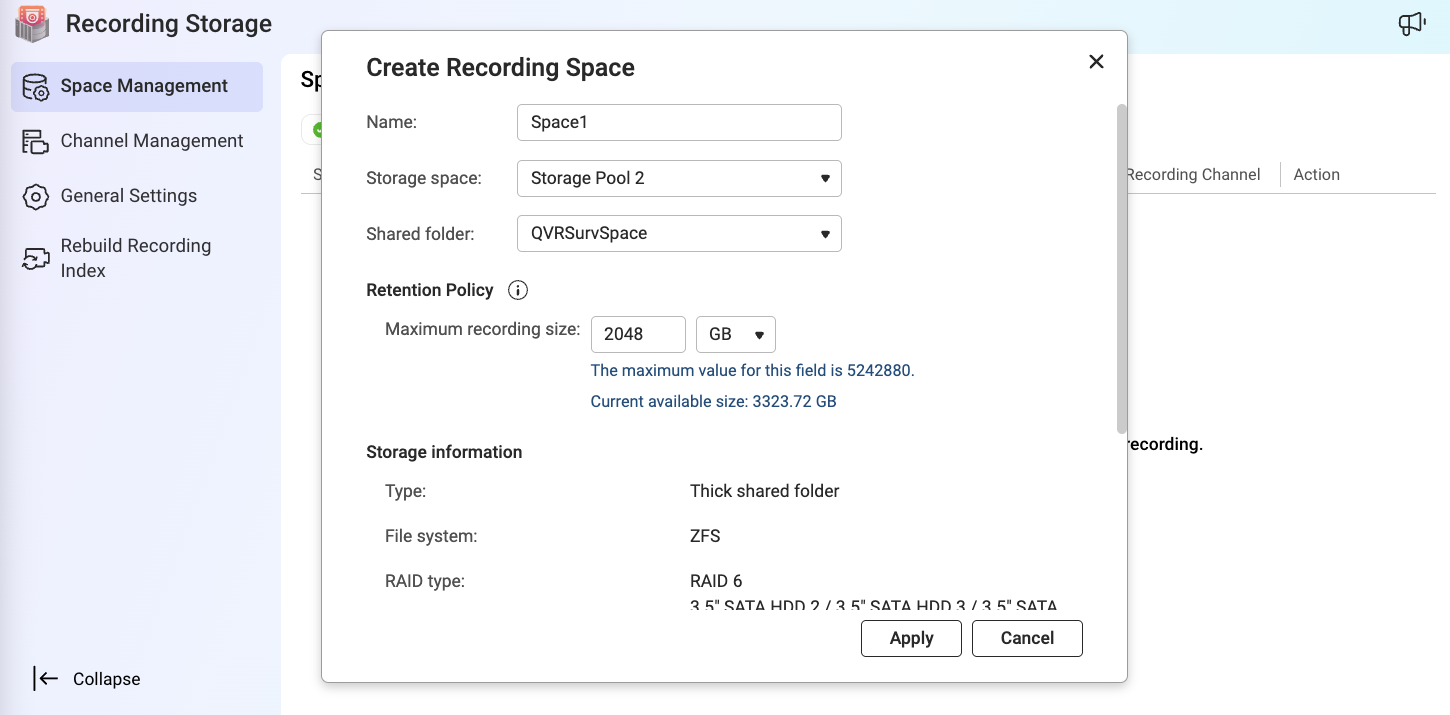Click the Collapse sidebar arrow icon
The image size is (1450, 715).
point(46,679)
